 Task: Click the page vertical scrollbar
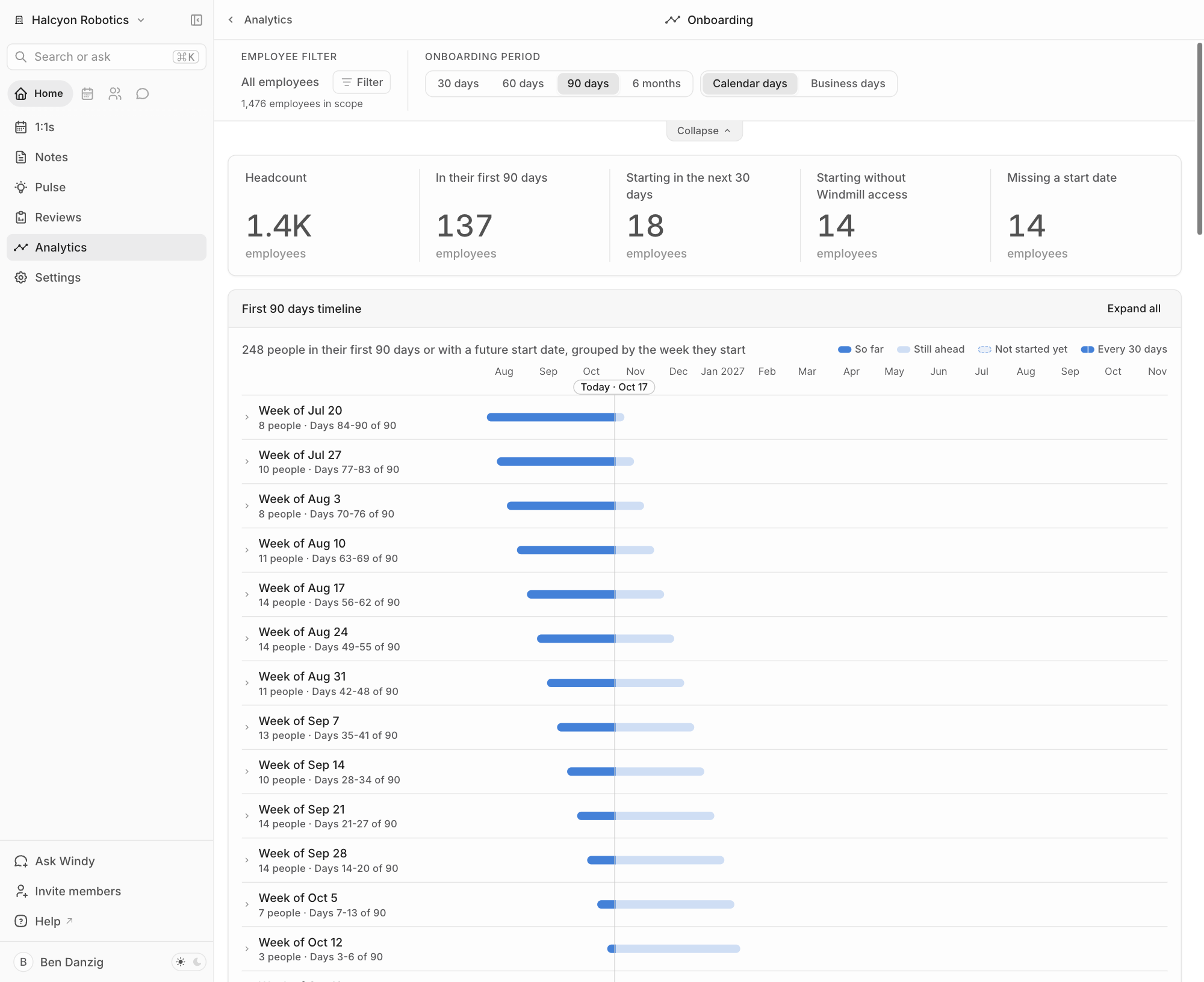pos(1199,138)
